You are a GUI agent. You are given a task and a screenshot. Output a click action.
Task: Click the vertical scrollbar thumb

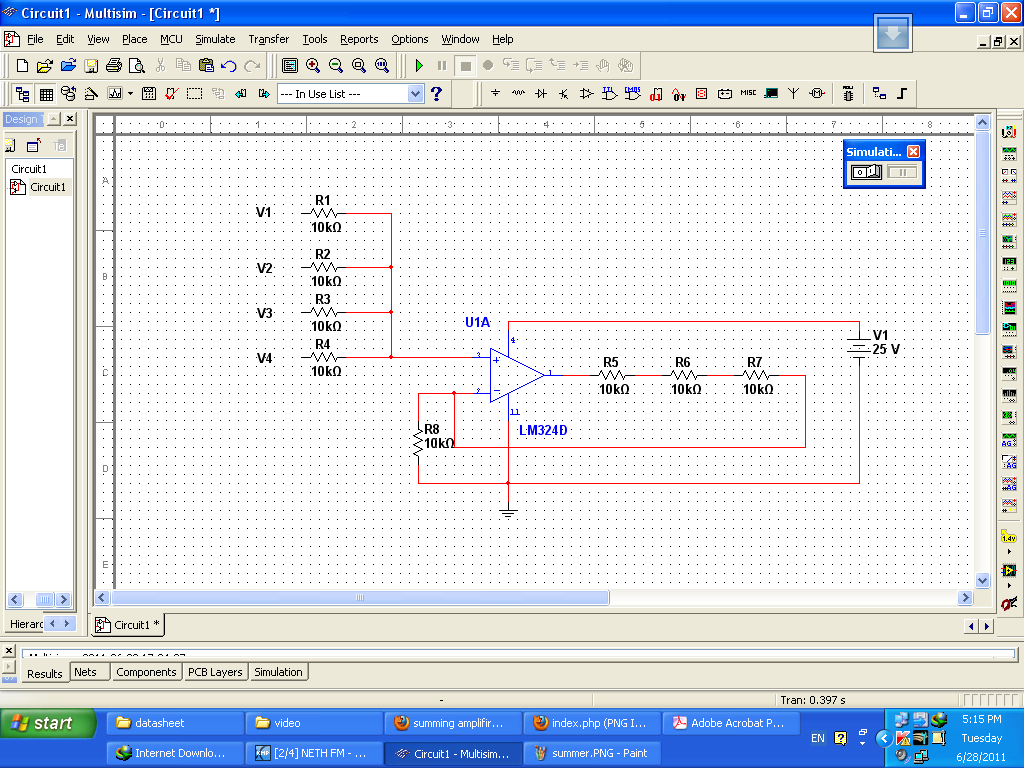point(982,232)
